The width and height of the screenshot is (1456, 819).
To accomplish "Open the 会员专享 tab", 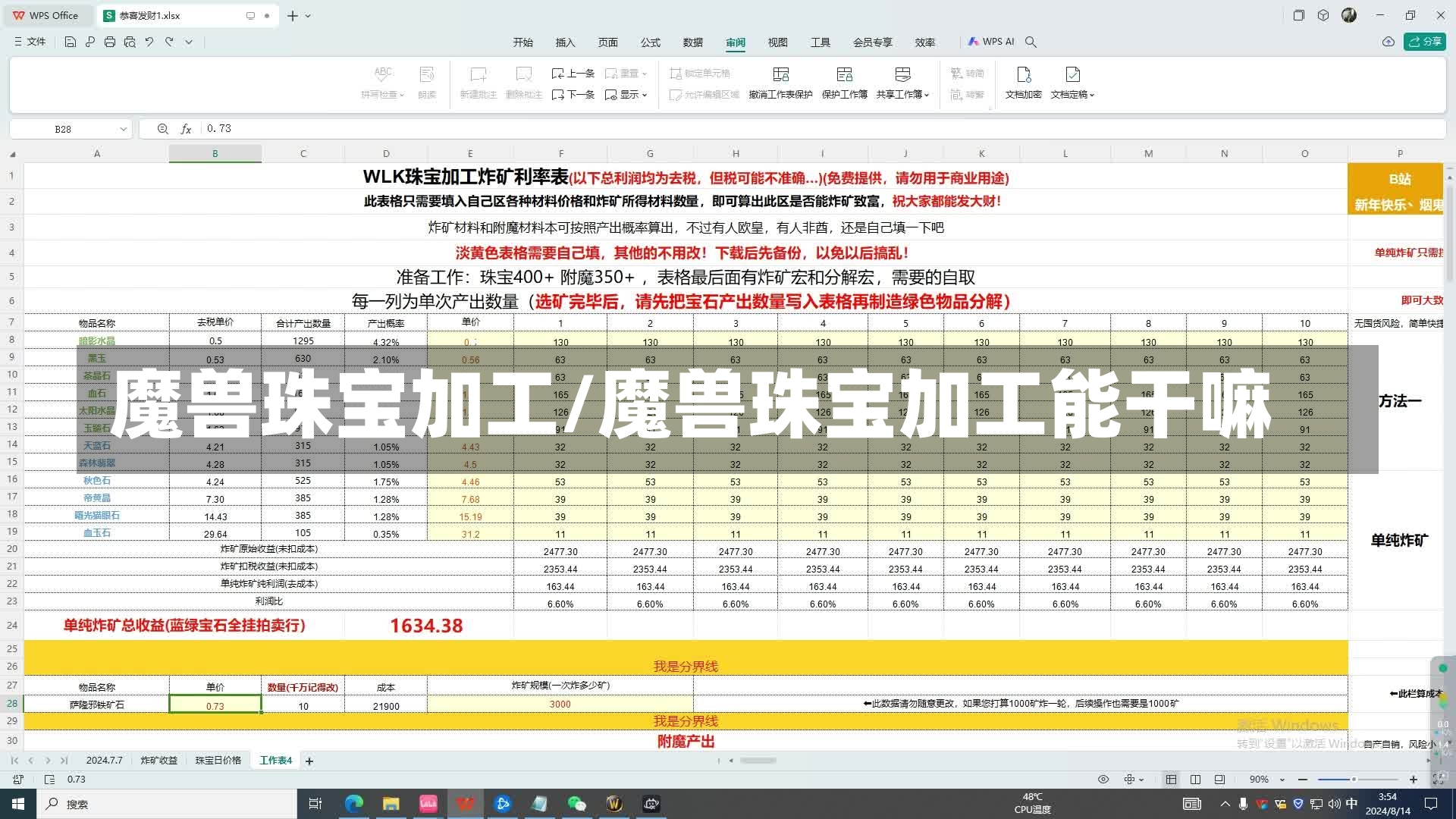I will [872, 42].
